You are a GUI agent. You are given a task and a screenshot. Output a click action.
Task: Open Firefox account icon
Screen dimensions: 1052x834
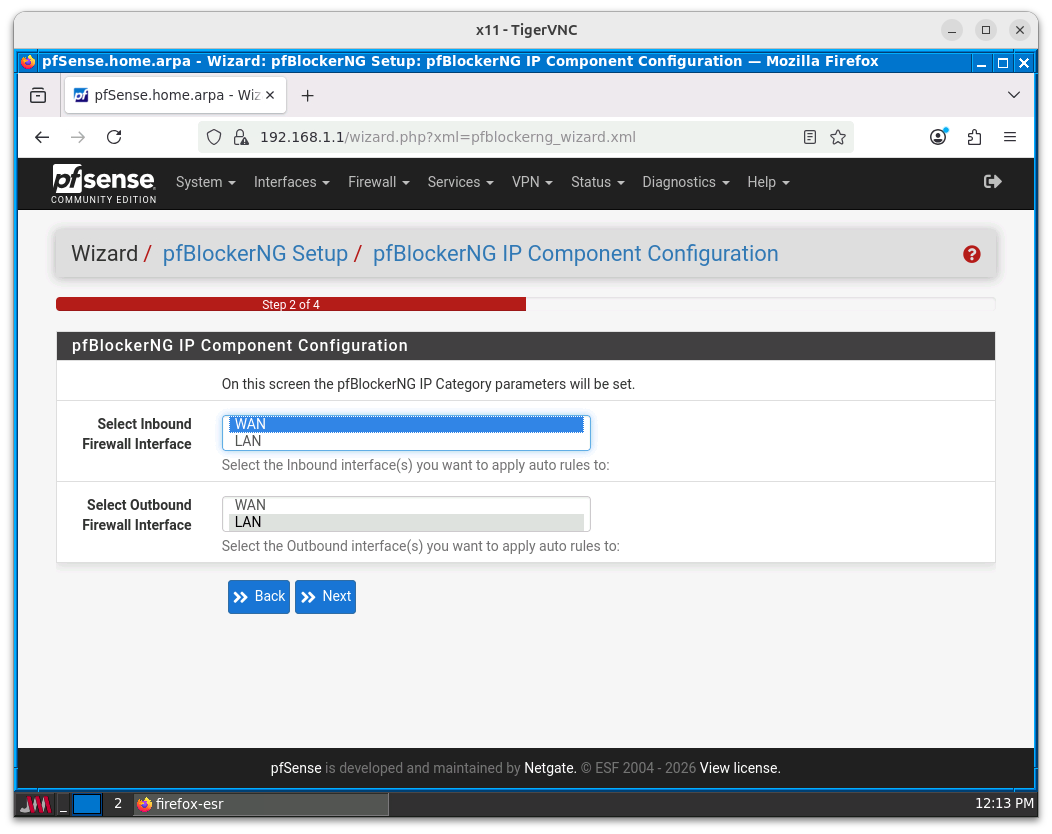[x=939, y=137]
